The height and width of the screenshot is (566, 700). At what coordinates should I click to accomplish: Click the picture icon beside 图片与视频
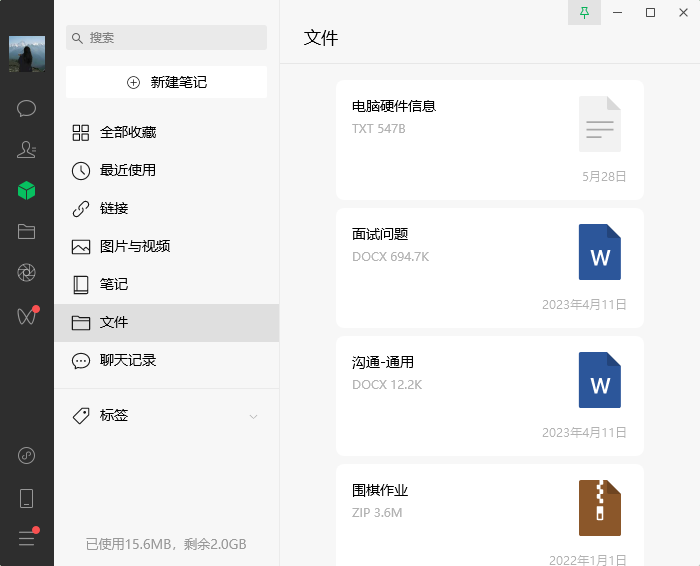[x=81, y=247]
